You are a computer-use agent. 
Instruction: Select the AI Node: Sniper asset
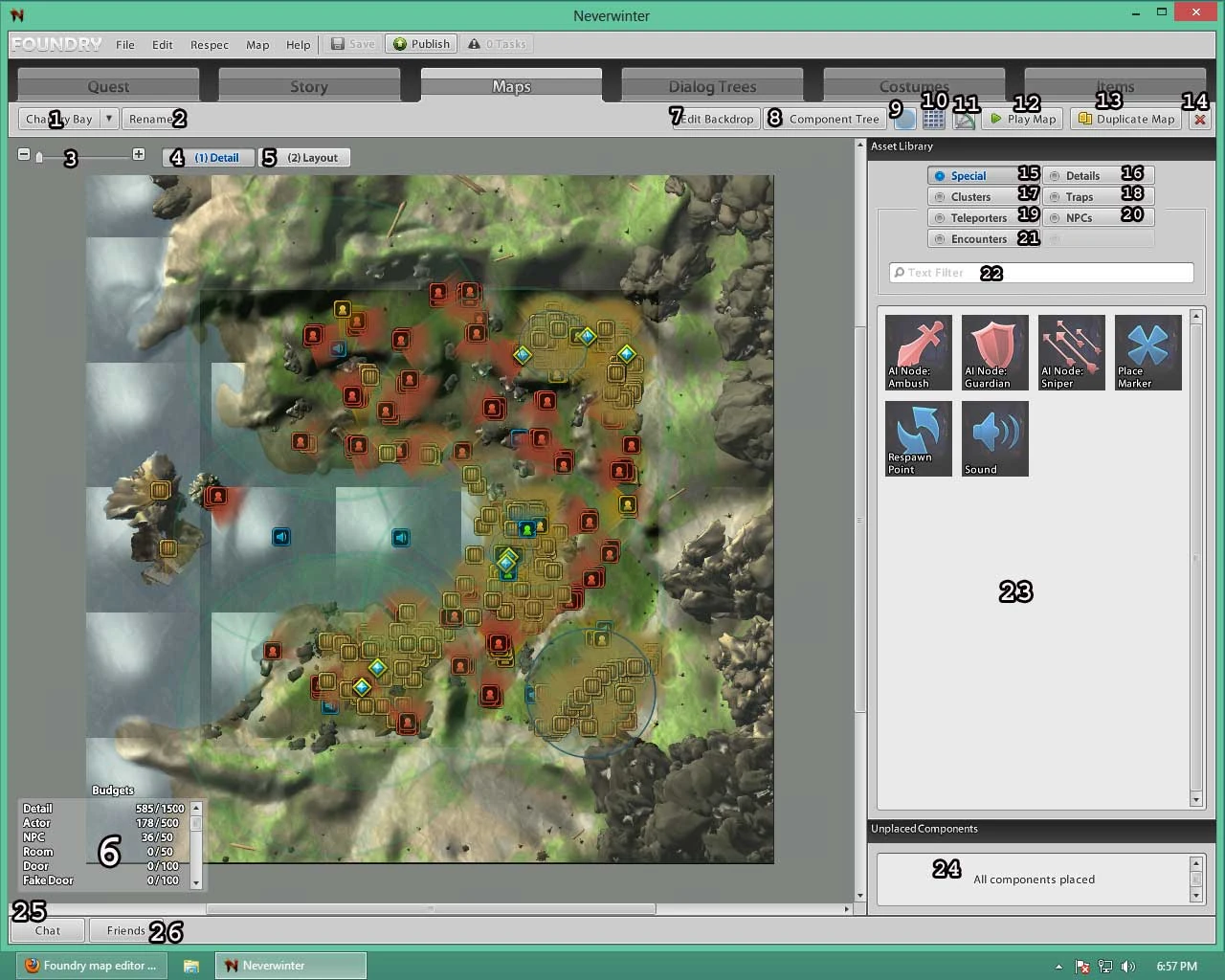coord(1072,352)
